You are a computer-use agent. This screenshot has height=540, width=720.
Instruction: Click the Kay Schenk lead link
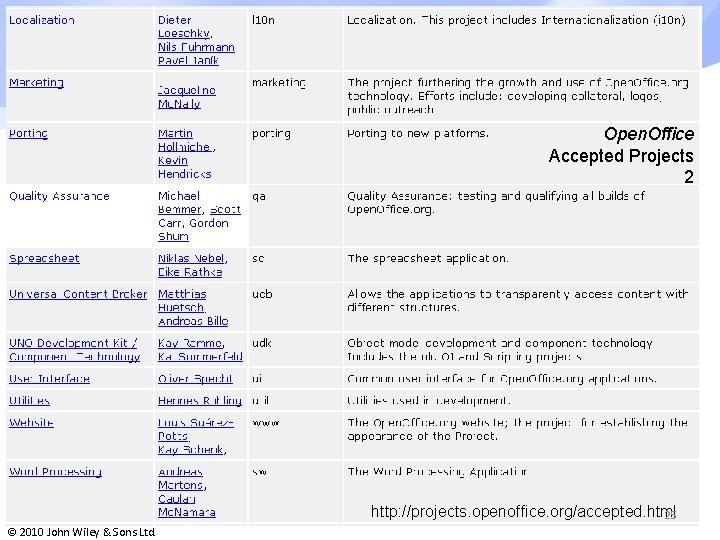(191, 450)
